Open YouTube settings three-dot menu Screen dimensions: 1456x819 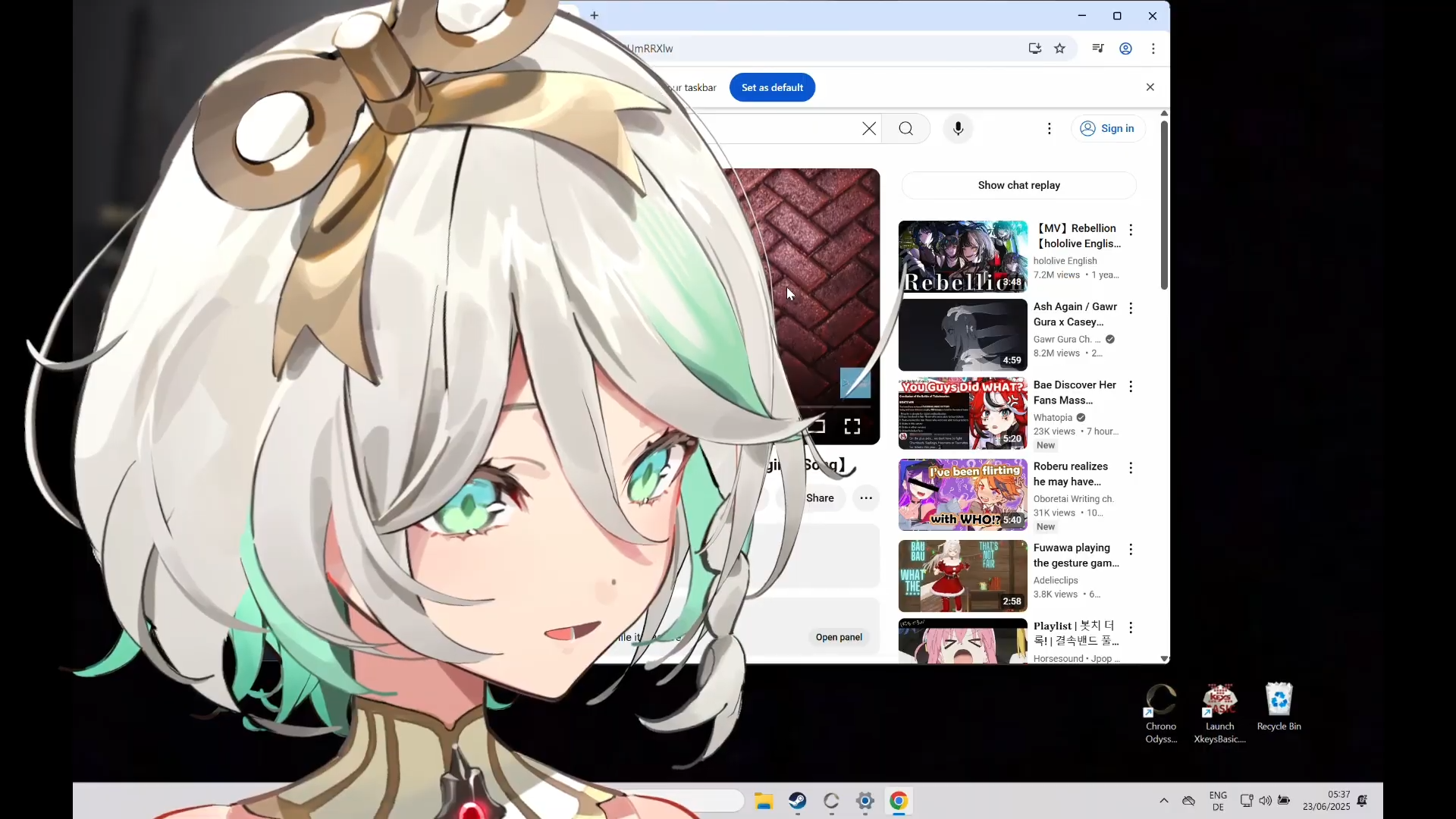coord(1049,129)
